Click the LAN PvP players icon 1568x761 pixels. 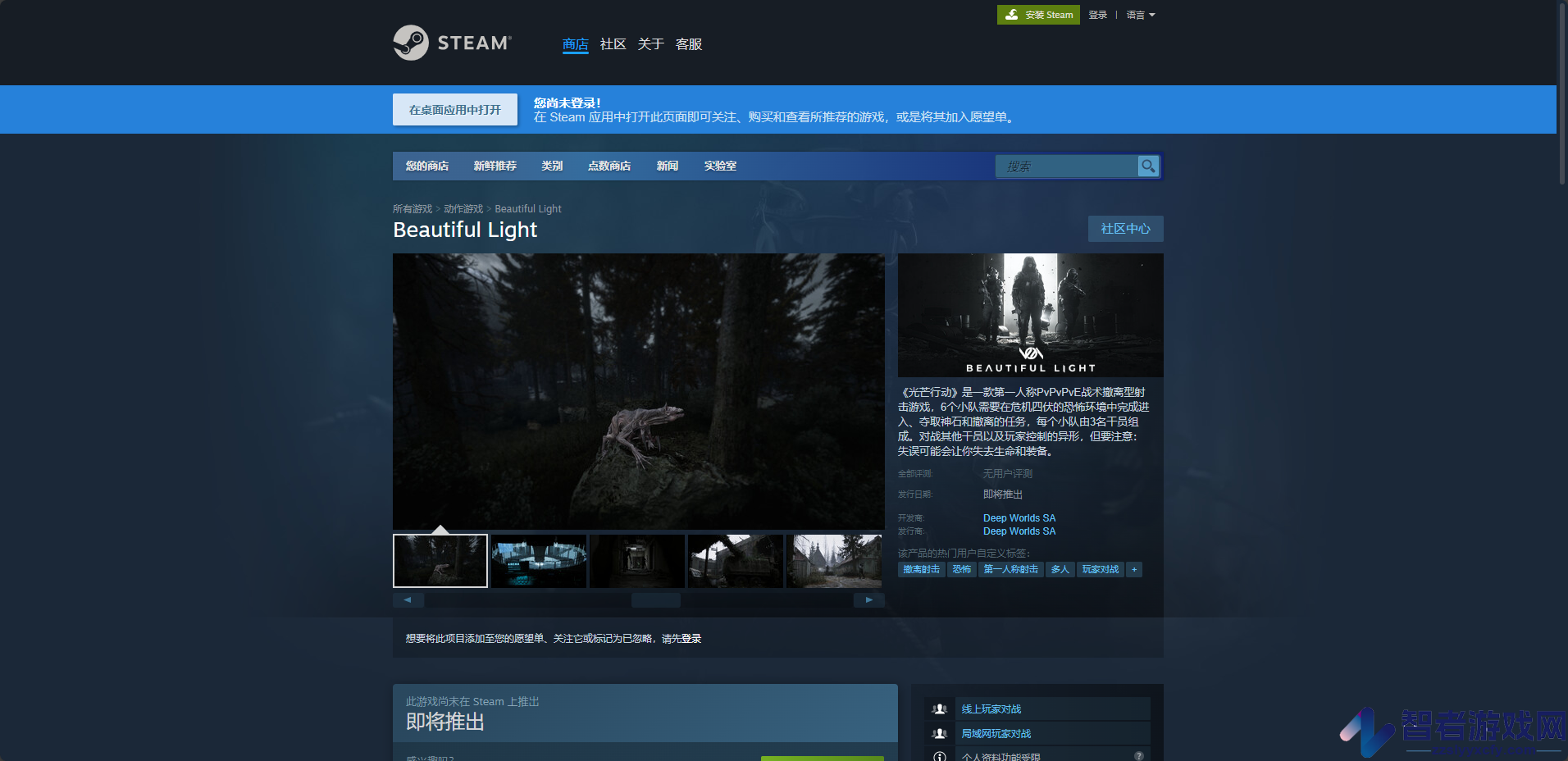pyautogui.click(x=940, y=734)
